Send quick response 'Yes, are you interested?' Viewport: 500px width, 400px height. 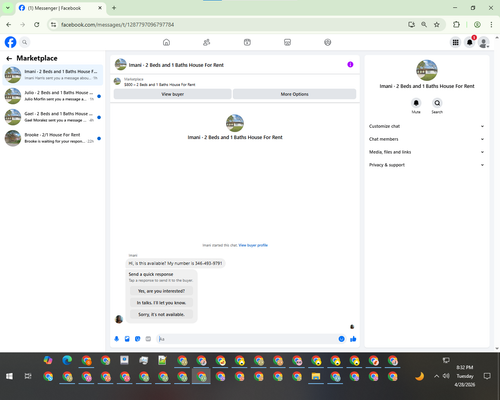[x=161, y=291]
